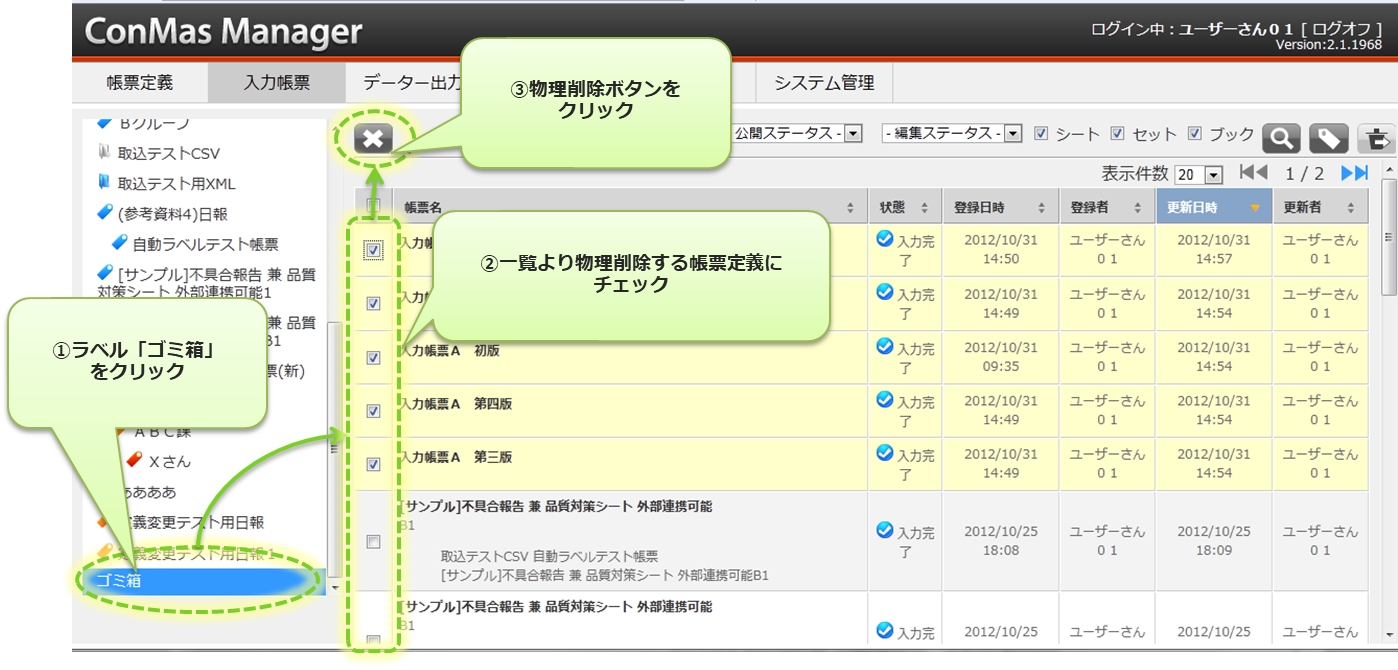This screenshot has height=670, width=1398.
Task: Switch to the 帳票定義 tab
Action: [x=140, y=83]
